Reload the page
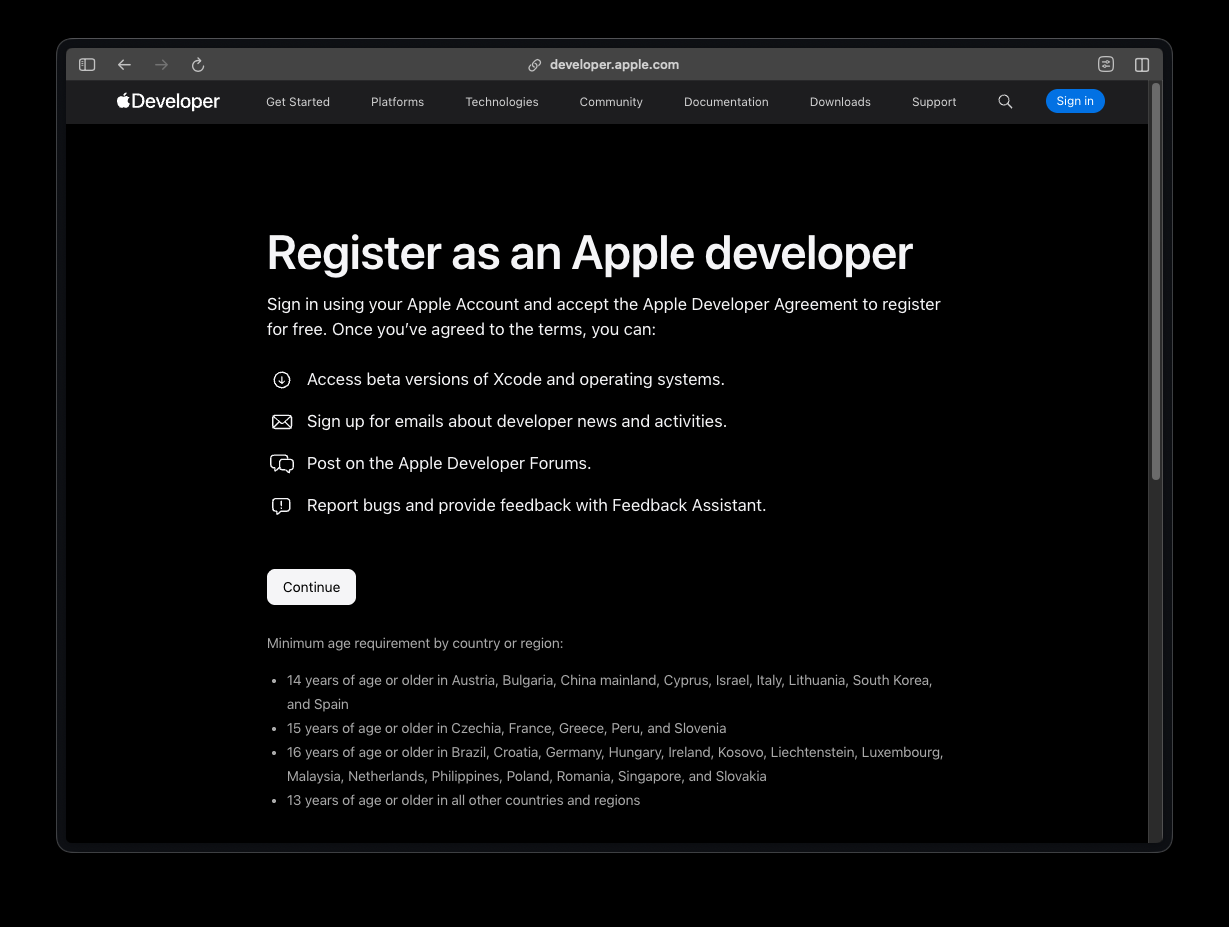This screenshot has width=1229, height=927. (198, 65)
